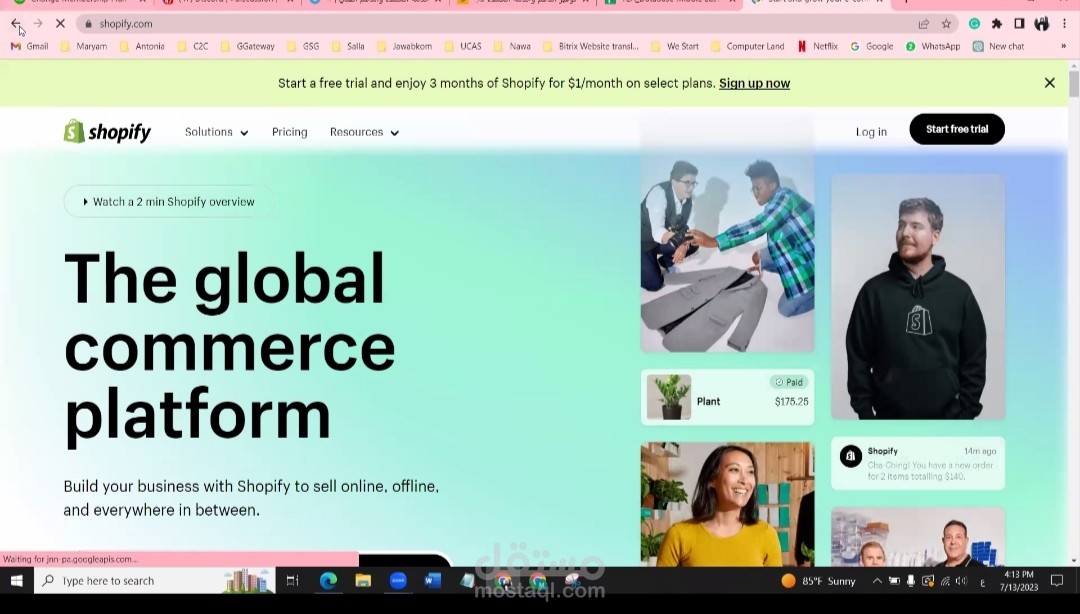Image resolution: width=1080 pixels, height=614 pixels.
Task: Open the Bitrix Website transl... bookmark folder
Action: tap(592, 46)
